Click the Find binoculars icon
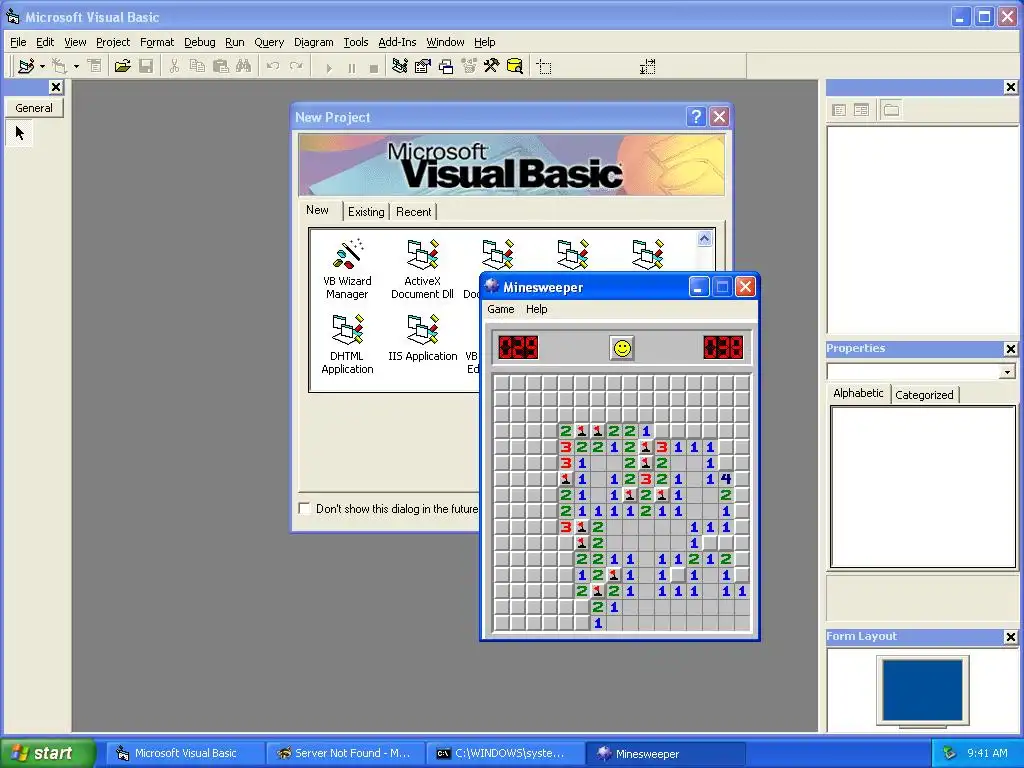1024x768 pixels. pyautogui.click(x=244, y=66)
